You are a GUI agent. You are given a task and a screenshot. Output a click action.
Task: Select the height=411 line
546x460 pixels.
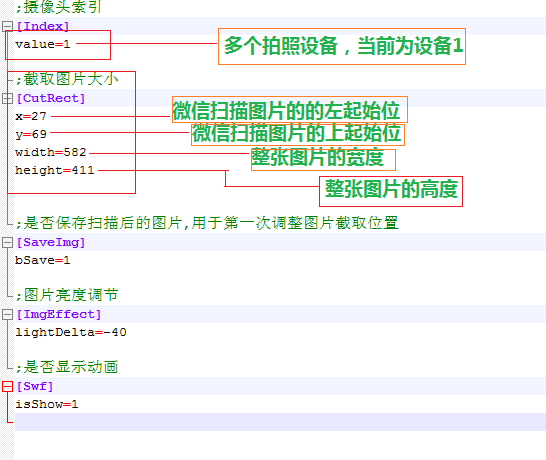(x=55, y=170)
